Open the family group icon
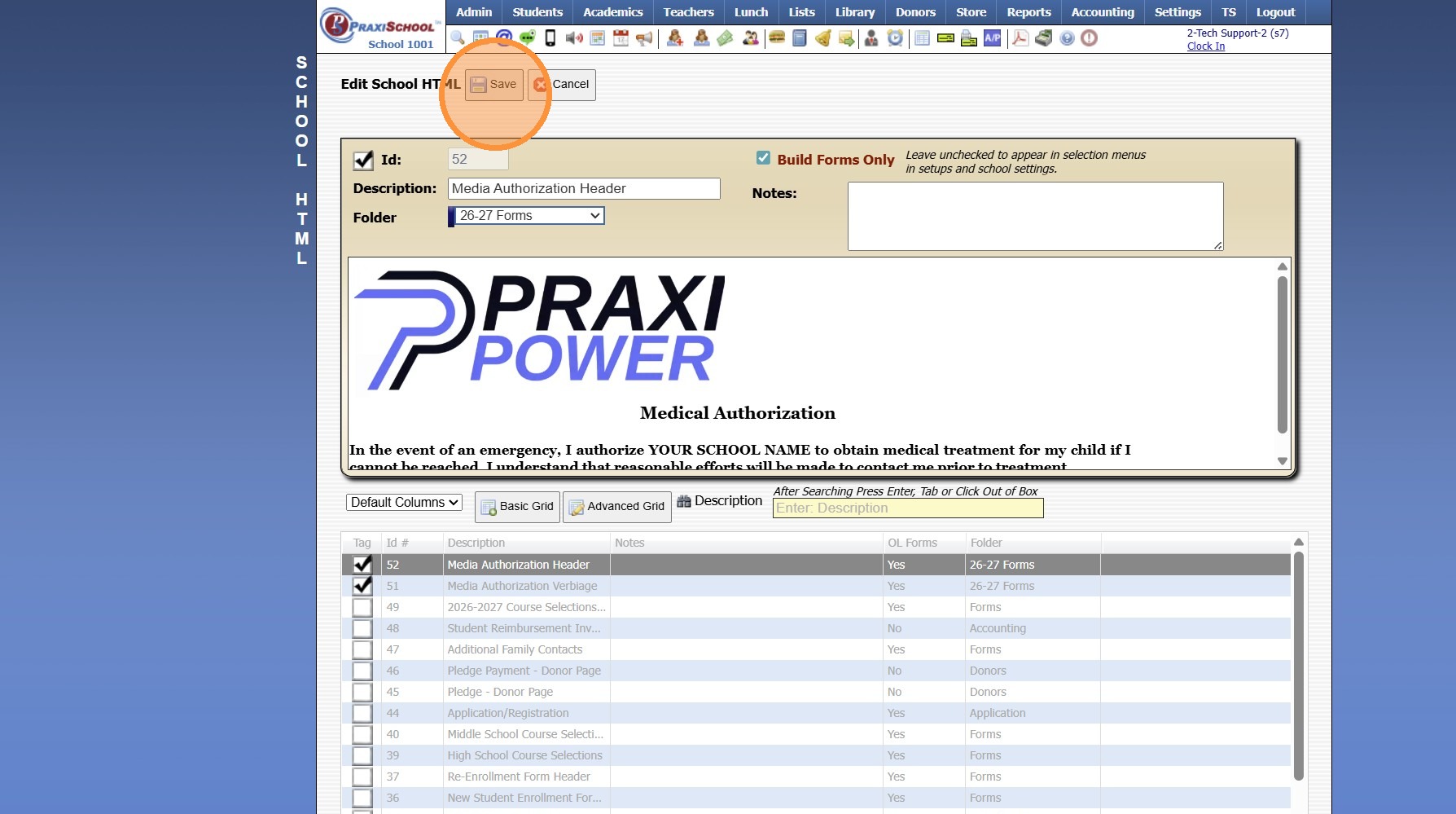The height and width of the screenshot is (814, 1456). tap(750, 38)
